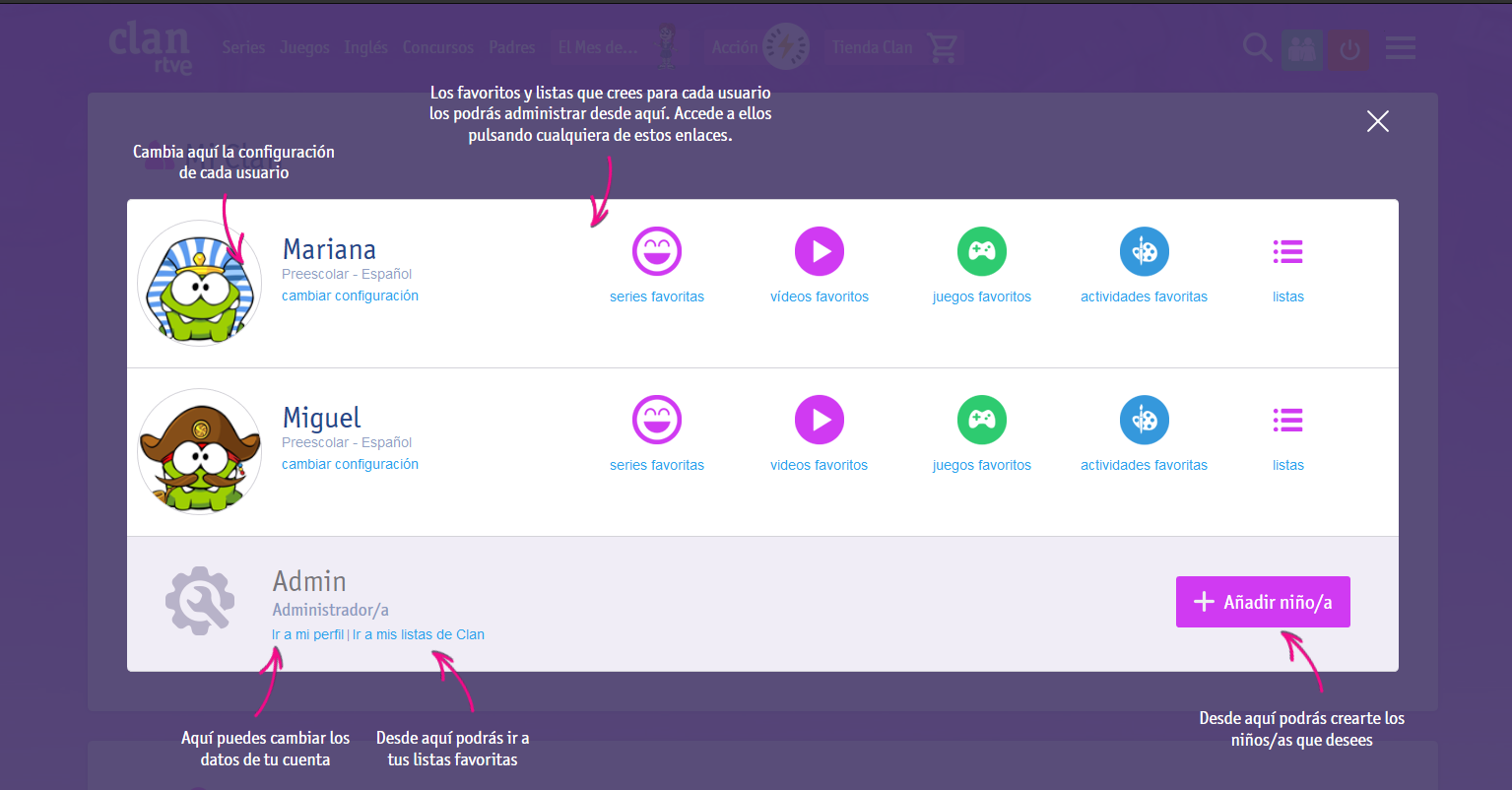The image size is (1512, 790).
Task: Click the Tienda Clan shopping cart icon
Action: click(943, 47)
